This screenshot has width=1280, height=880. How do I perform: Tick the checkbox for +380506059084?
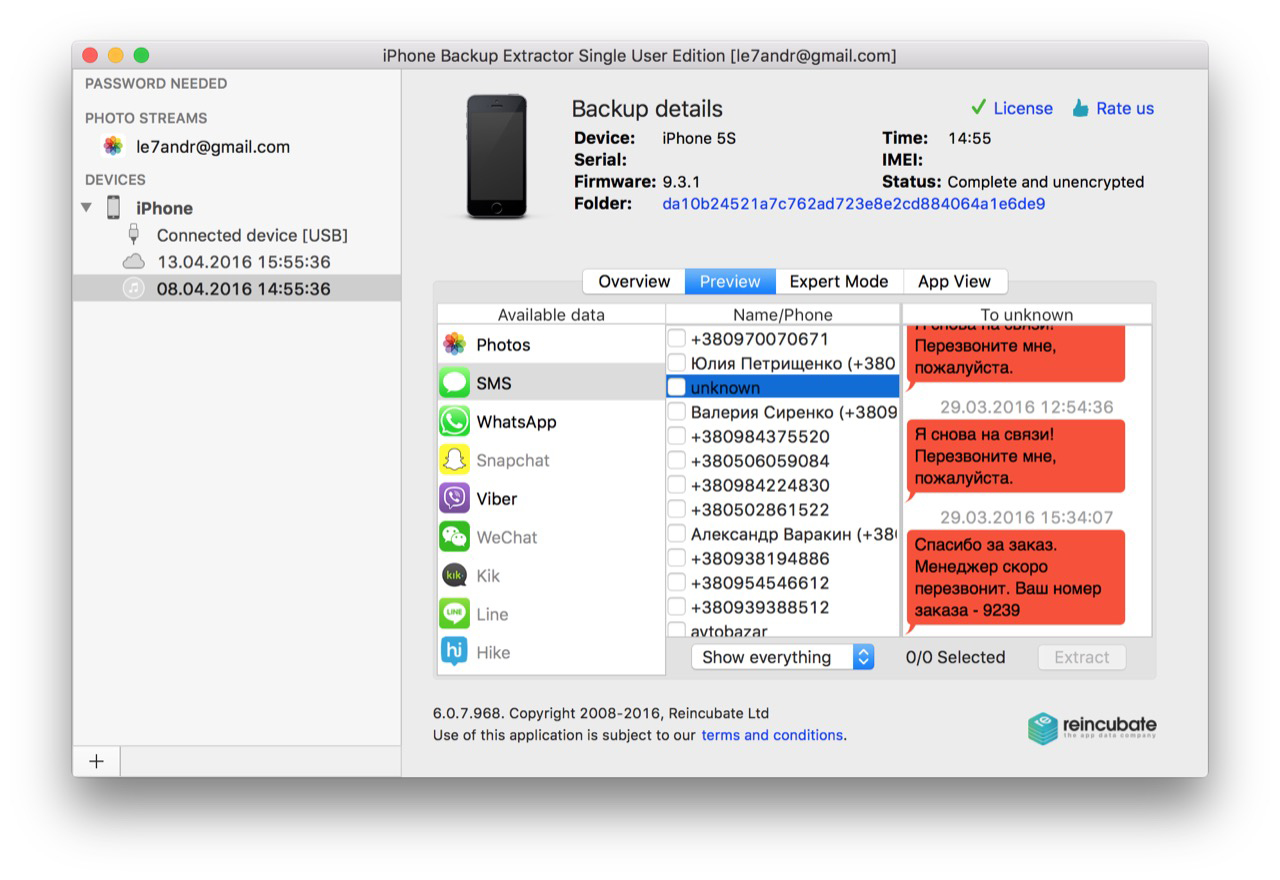[677, 461]
